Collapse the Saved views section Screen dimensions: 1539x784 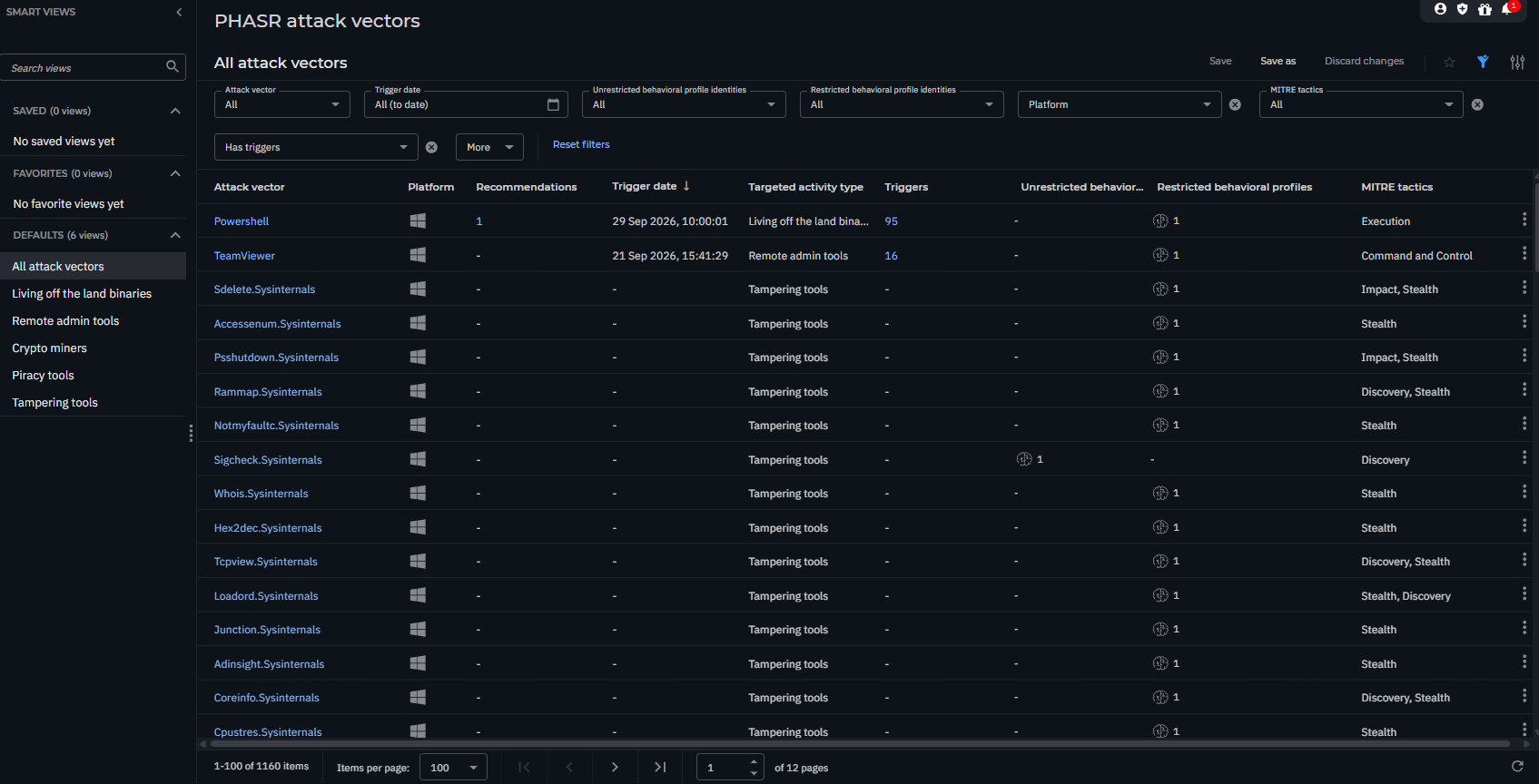tap(175, 111)
